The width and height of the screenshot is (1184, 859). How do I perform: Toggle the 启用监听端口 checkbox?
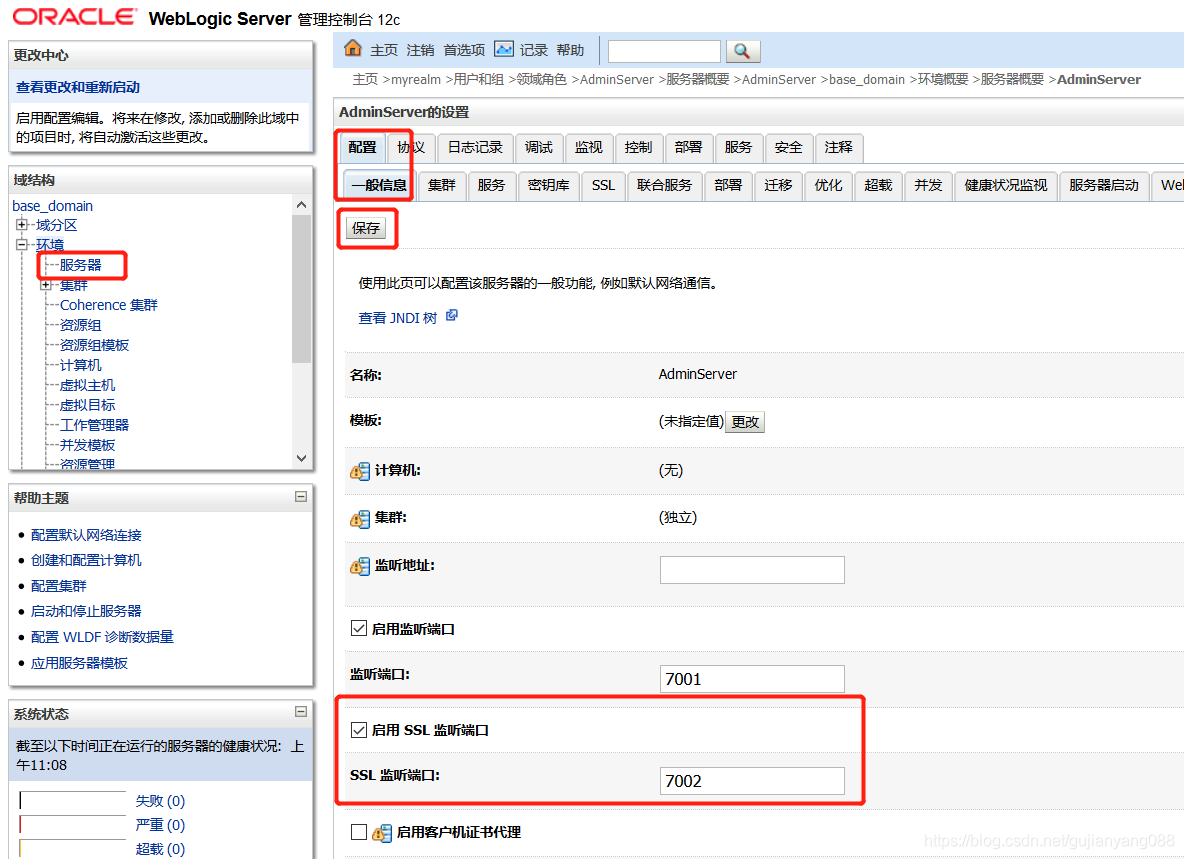pos(359,628)
